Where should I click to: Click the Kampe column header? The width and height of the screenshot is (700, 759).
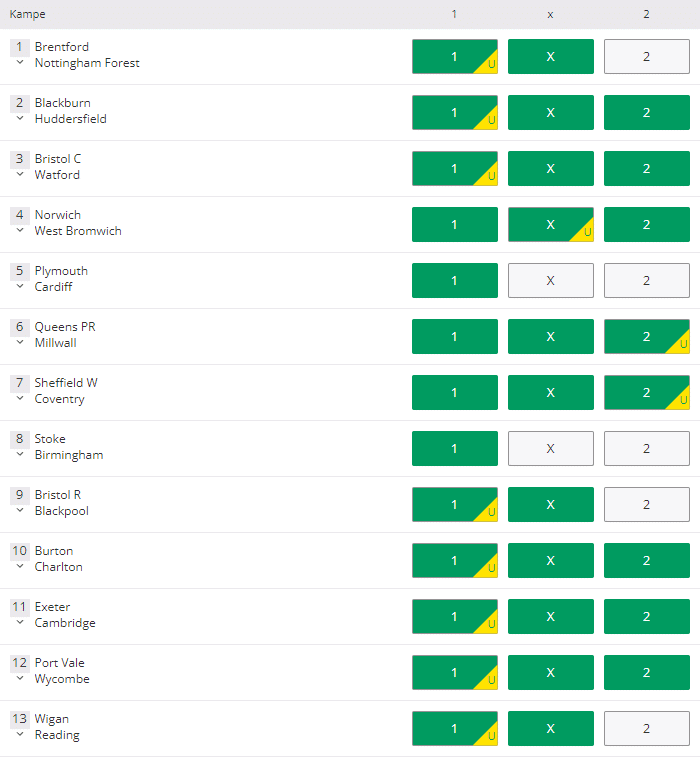pos(28,14)
